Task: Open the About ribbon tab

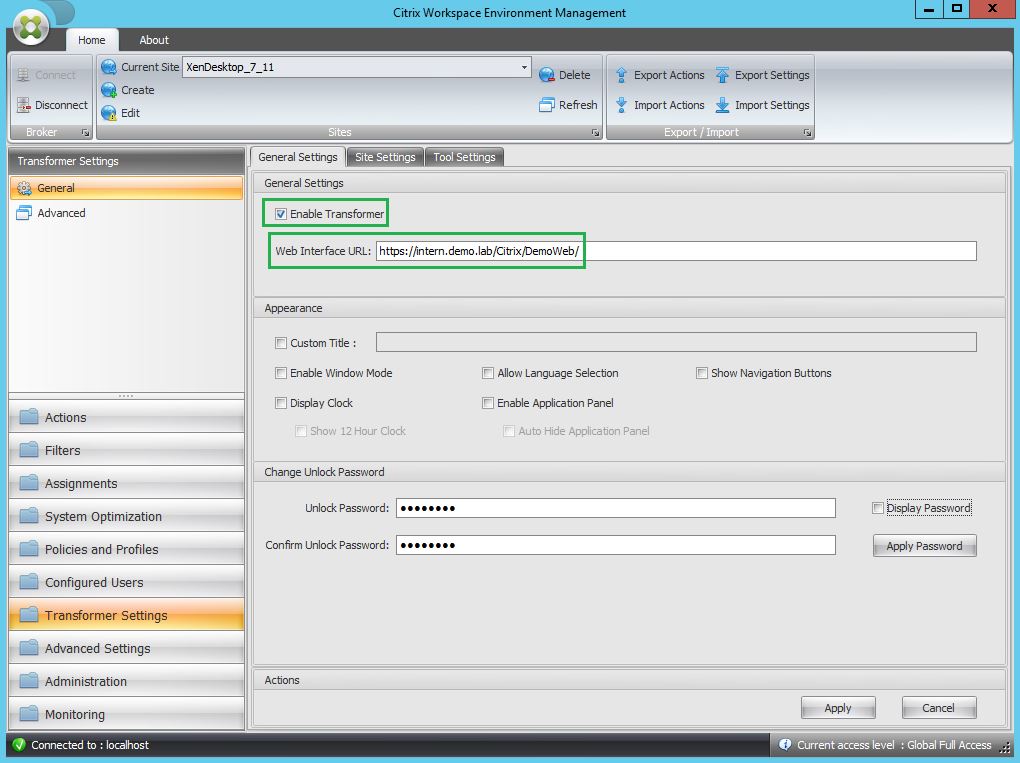Action: pyautogui.click(x=153, y=40)
